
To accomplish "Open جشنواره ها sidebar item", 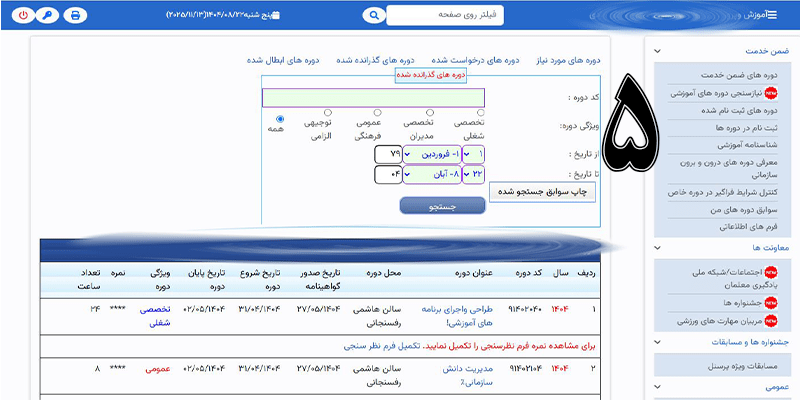I will (x=744, y=303).
